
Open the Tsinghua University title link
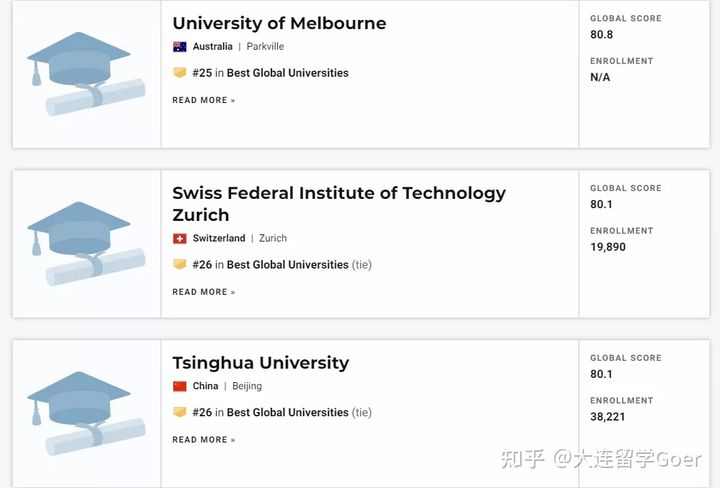coord(260,363)
